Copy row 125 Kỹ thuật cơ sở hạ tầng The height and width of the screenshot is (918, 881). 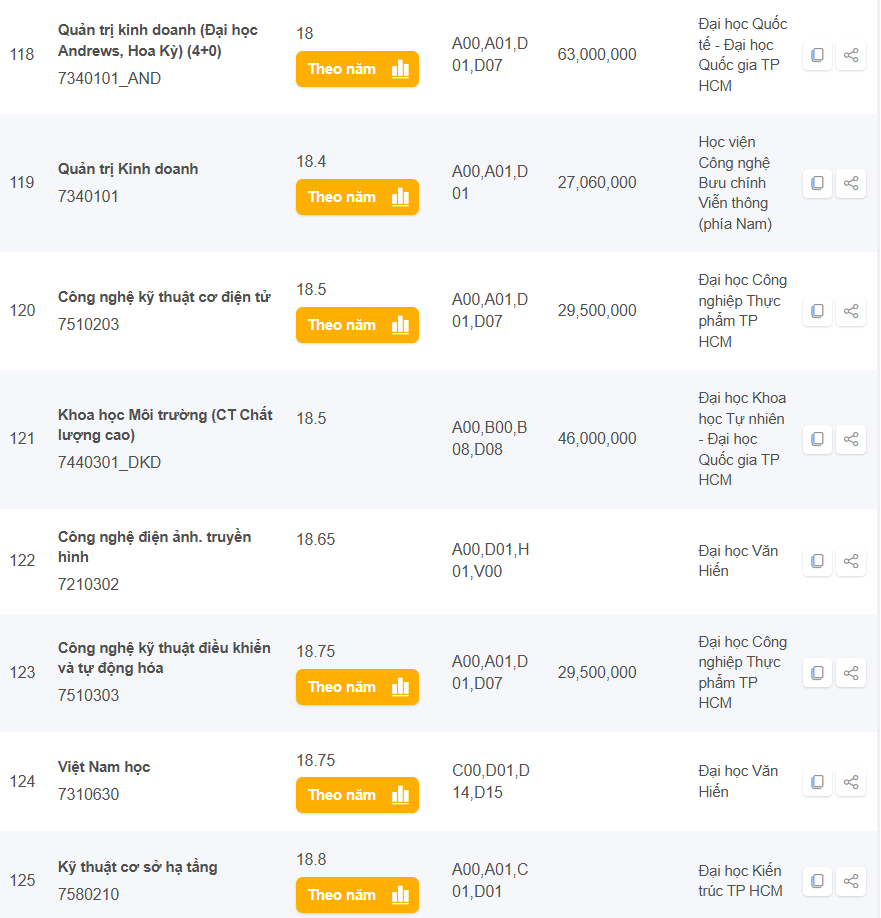coord(817,881)
